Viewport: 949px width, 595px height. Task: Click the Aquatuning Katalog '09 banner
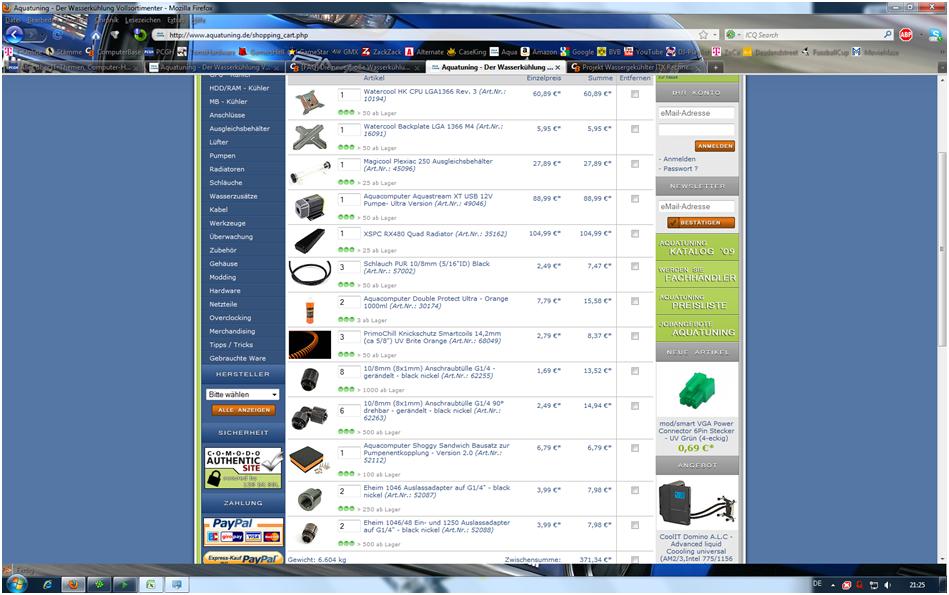click(697, 248)
